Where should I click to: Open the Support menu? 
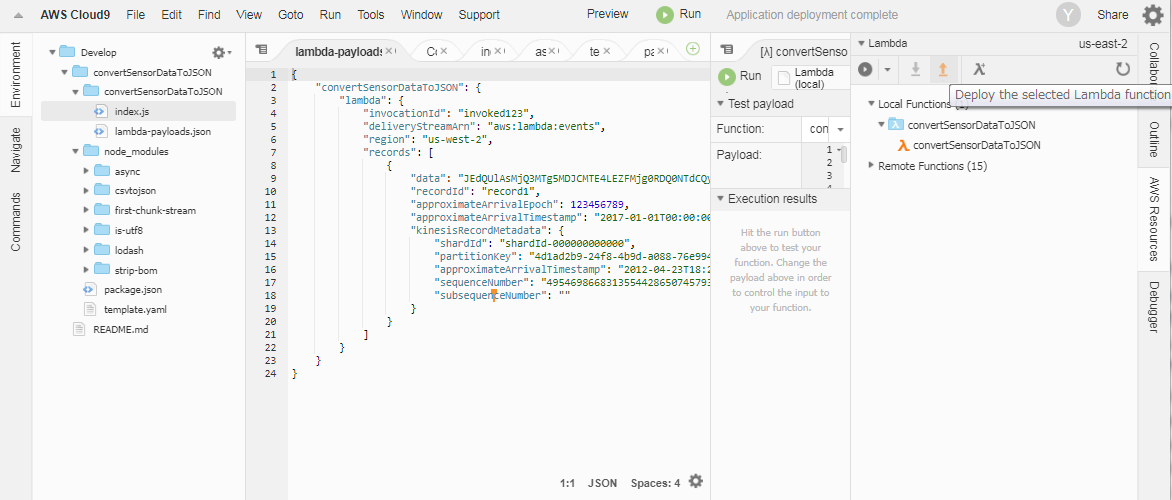pyautogui.click(x=479, y=15)
